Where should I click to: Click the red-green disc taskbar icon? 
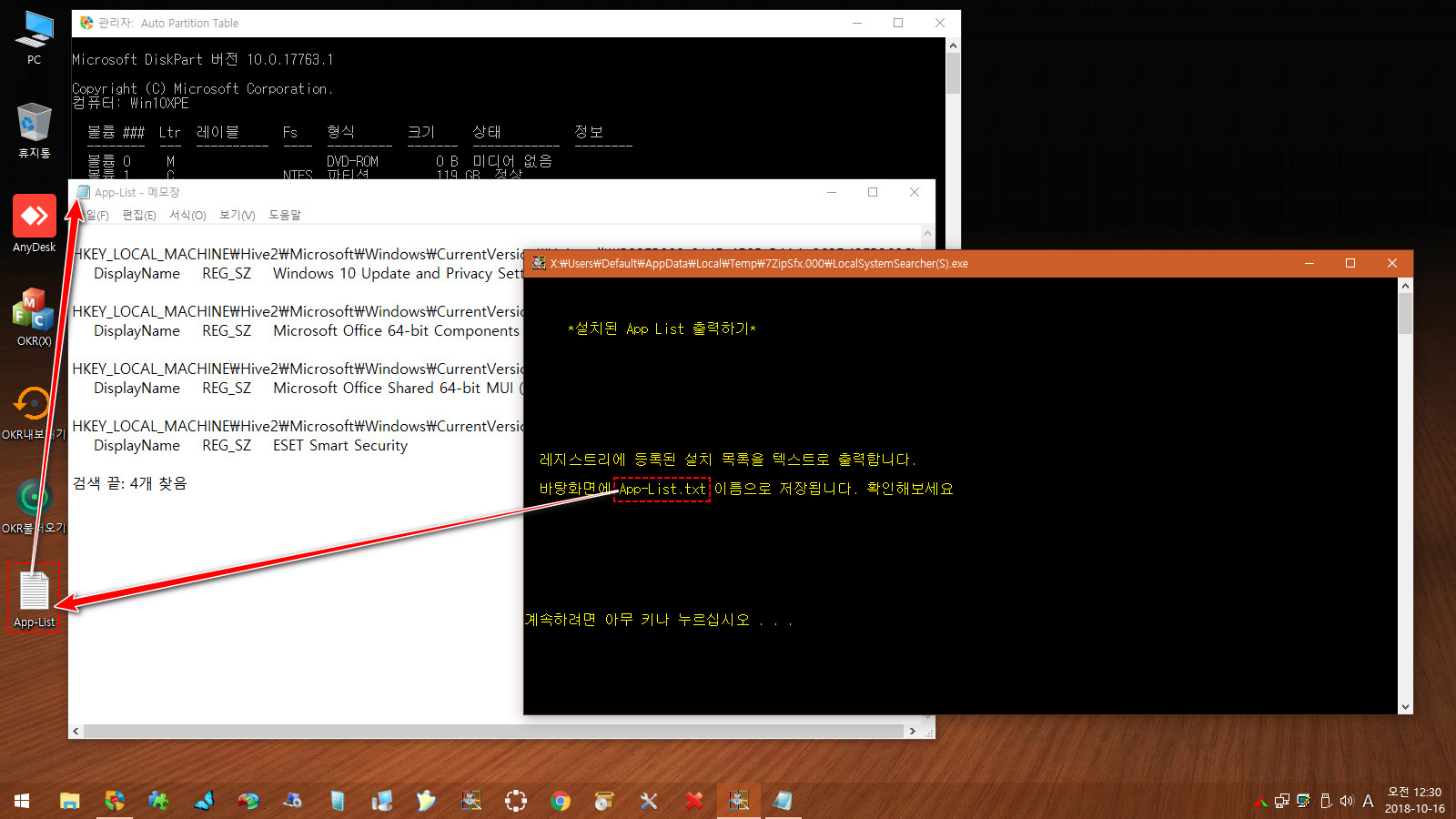tap(248, 801)
